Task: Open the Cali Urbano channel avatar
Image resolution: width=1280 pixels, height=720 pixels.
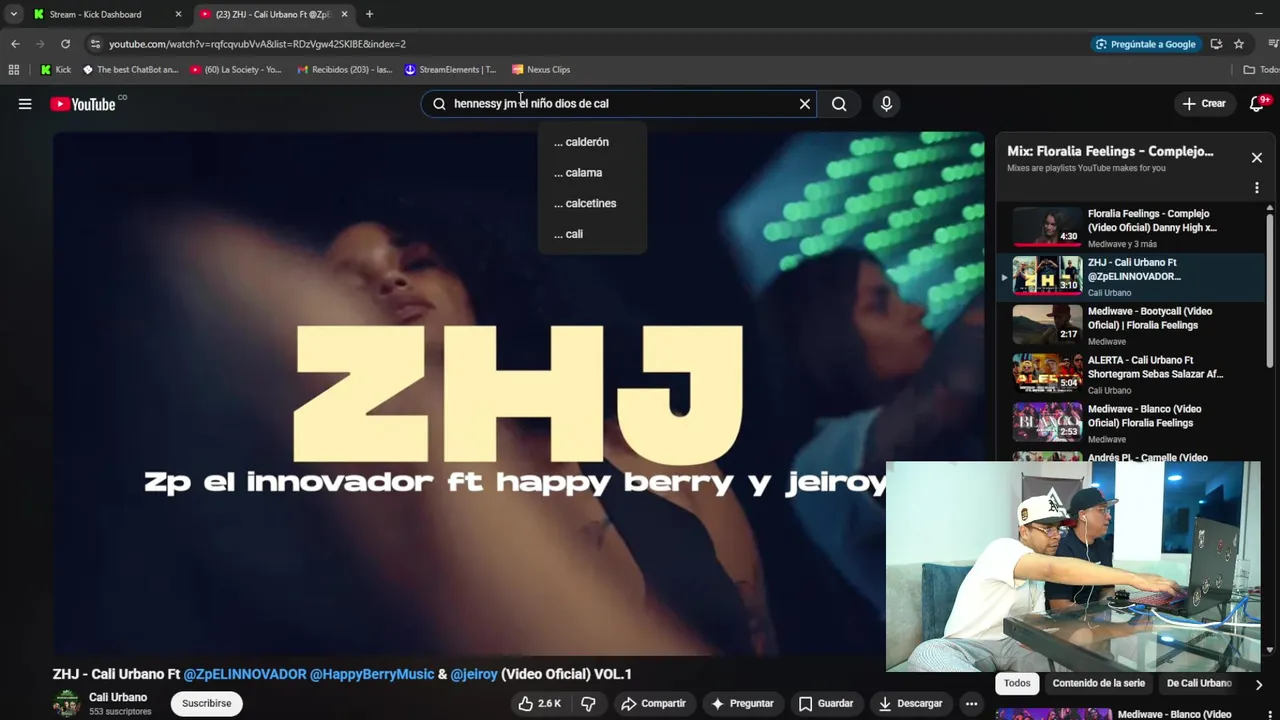Action: tap(67, 704)
